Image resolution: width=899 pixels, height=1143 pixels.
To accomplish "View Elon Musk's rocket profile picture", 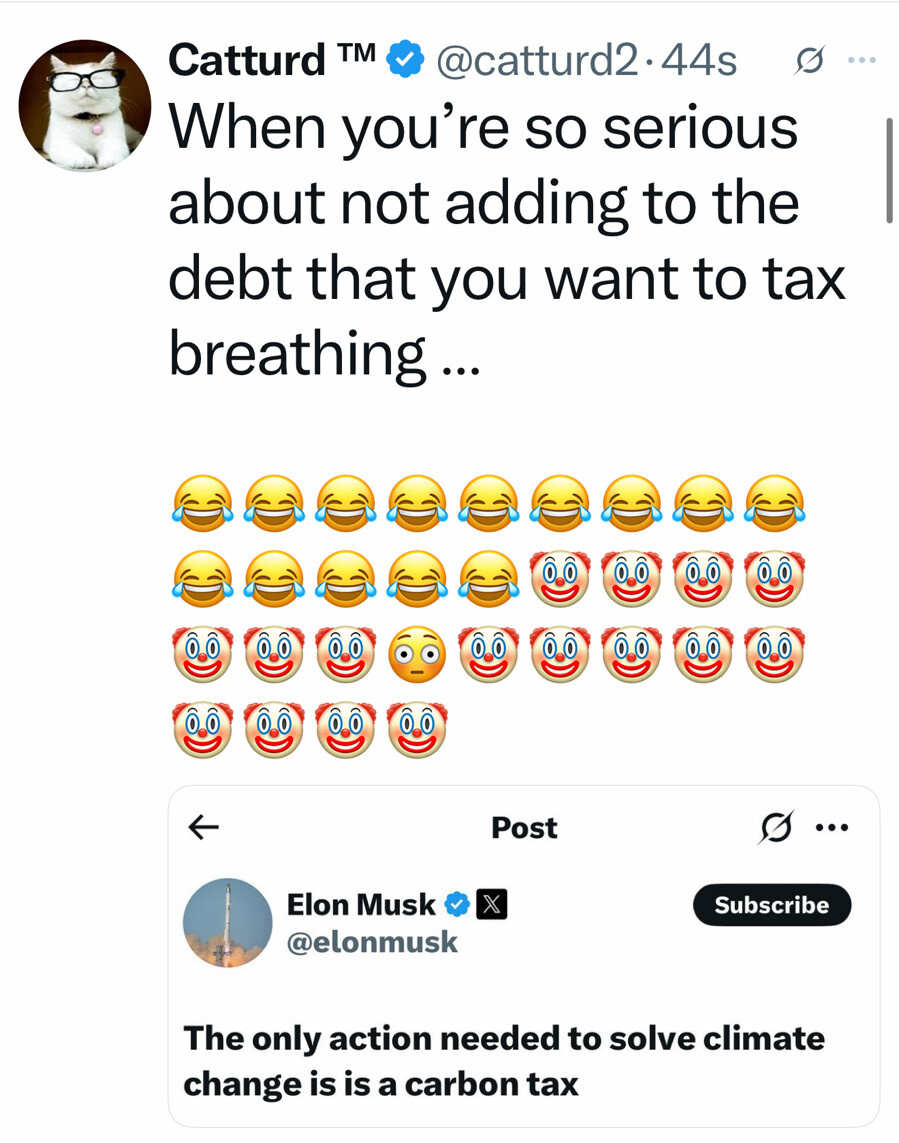I will point(228,923).
